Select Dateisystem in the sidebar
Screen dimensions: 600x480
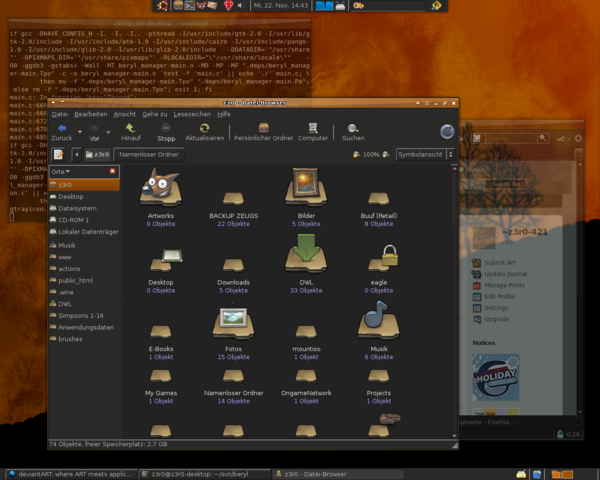84,208
